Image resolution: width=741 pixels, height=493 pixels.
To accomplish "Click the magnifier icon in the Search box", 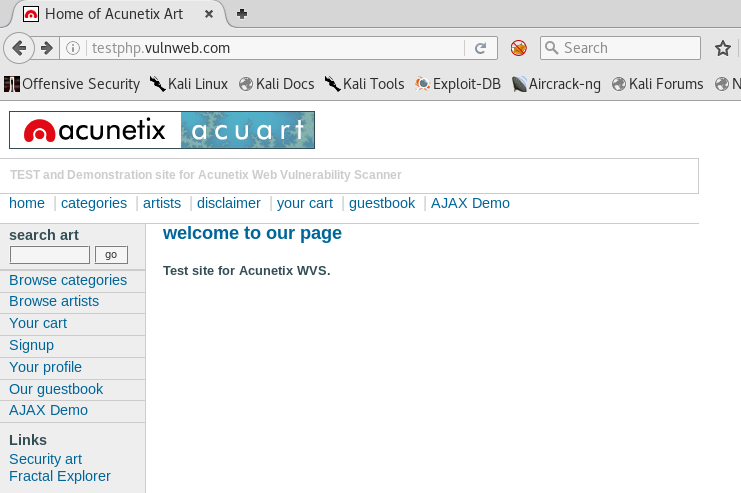I will 551,48.
